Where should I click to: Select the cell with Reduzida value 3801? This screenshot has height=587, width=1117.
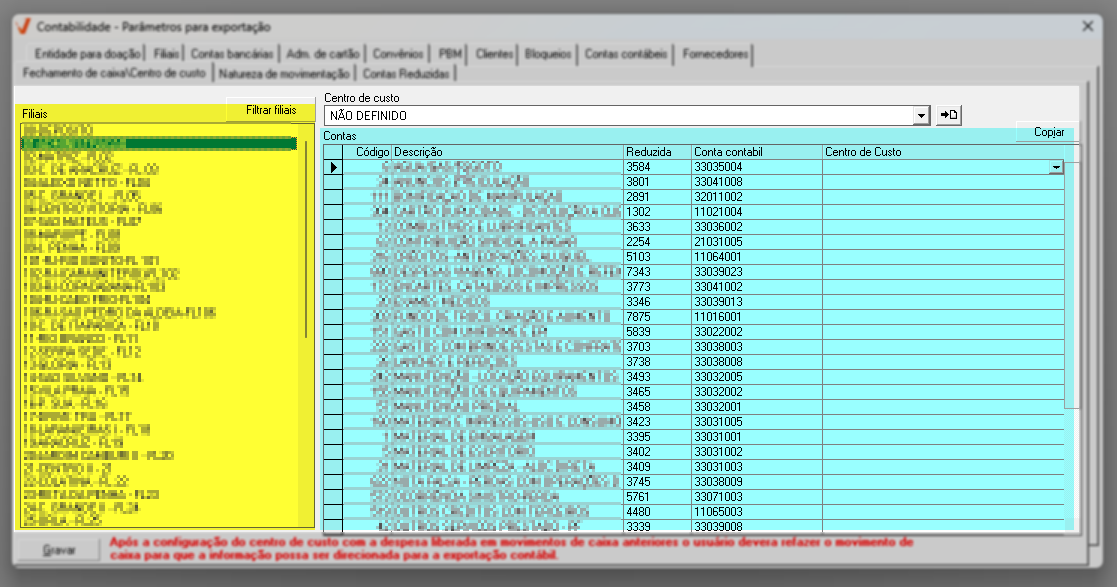point(656,182)
